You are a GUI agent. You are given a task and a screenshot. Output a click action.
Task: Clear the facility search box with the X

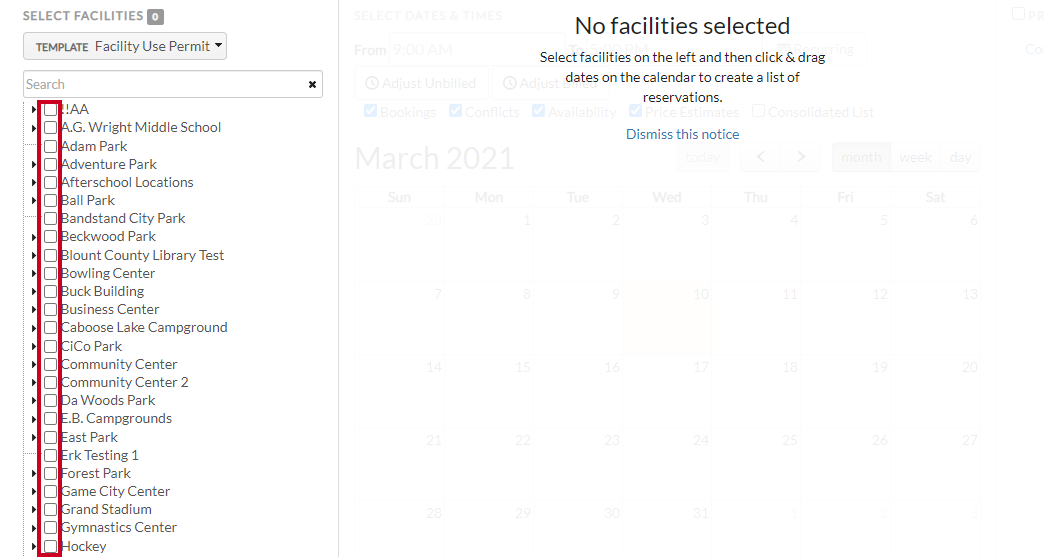312,85
